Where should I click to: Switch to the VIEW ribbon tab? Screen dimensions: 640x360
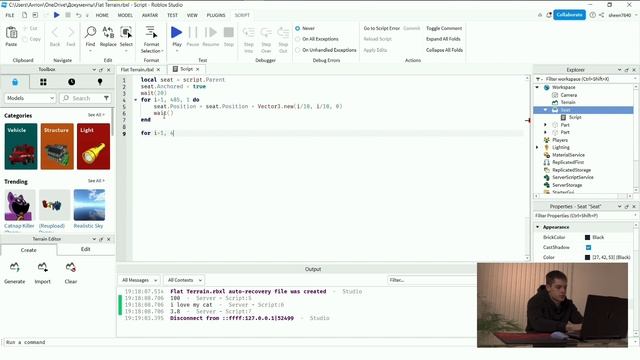[192, 15]
